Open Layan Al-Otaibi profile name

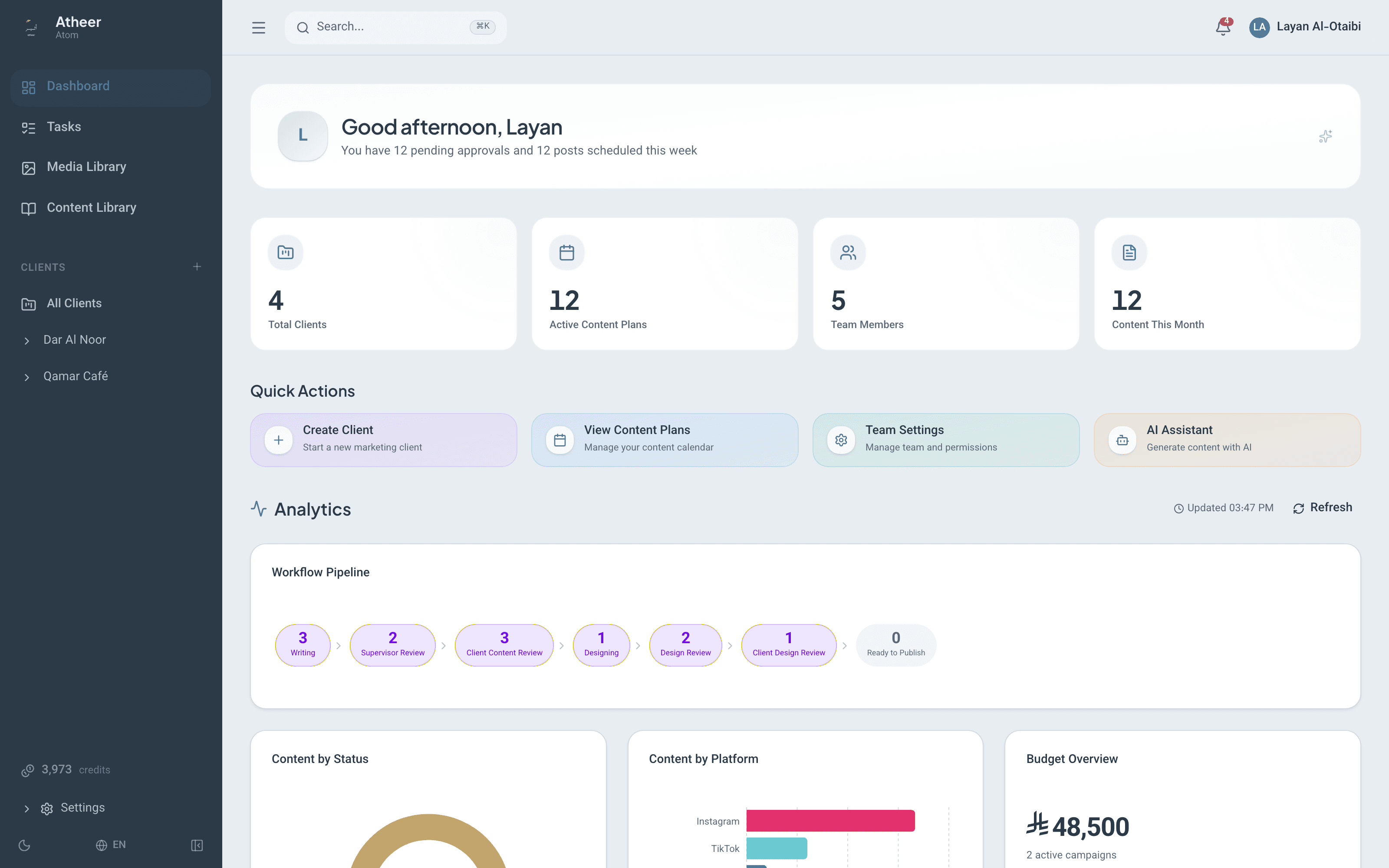(1318, 27)
